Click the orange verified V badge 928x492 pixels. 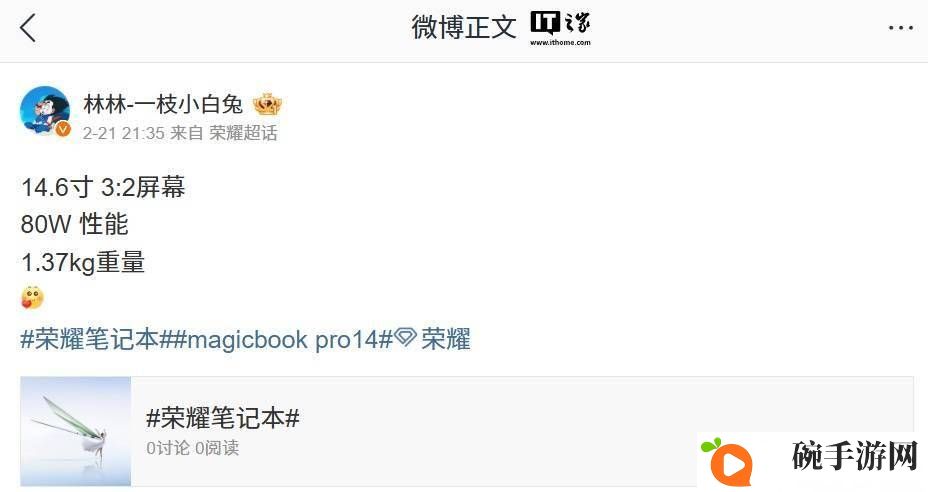click(63, 129)
